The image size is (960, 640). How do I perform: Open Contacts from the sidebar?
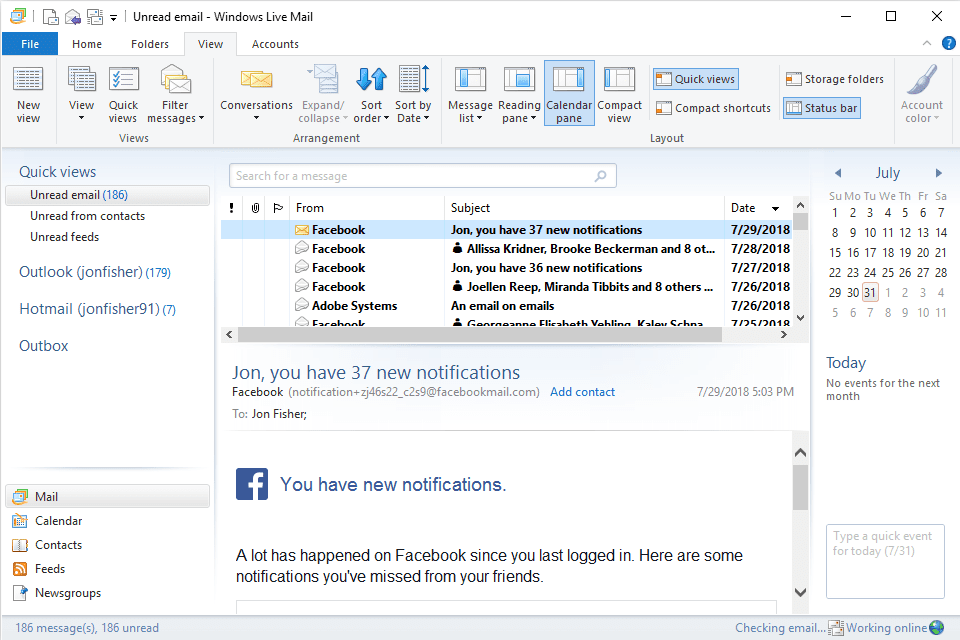pyautogui.click(x=58, y=545)
